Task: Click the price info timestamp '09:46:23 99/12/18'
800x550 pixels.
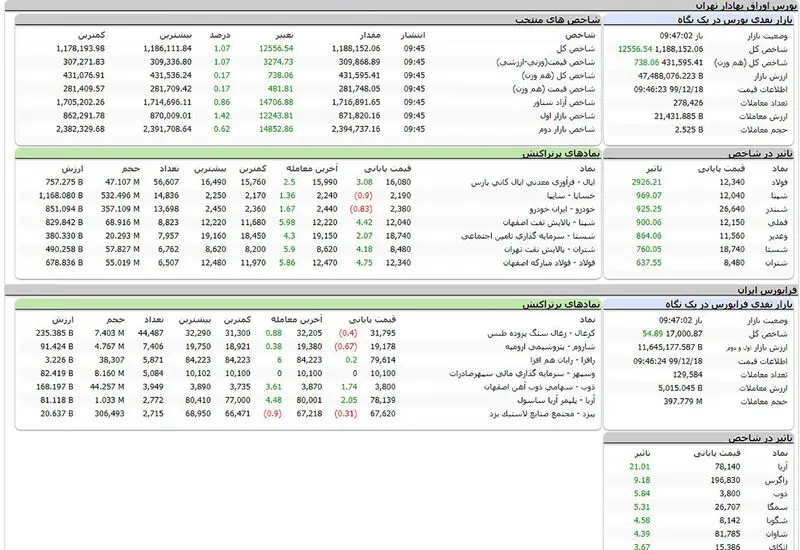Action: click(668, 89)
